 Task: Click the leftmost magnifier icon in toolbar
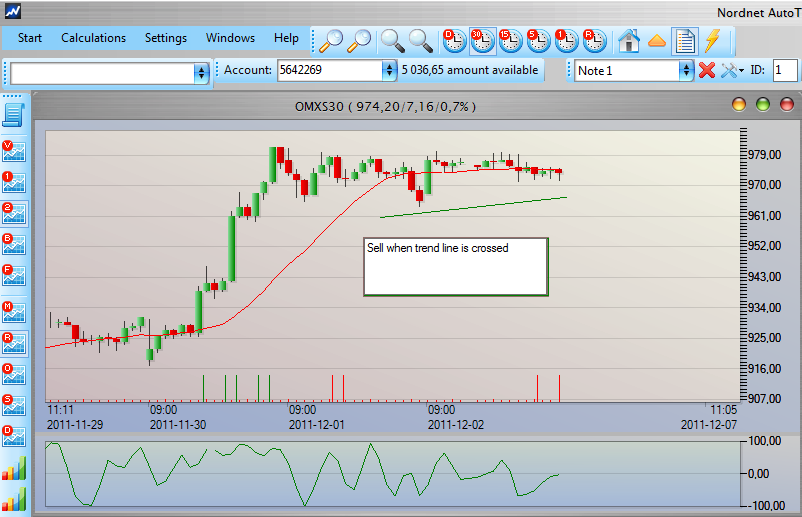coord(330,40)
